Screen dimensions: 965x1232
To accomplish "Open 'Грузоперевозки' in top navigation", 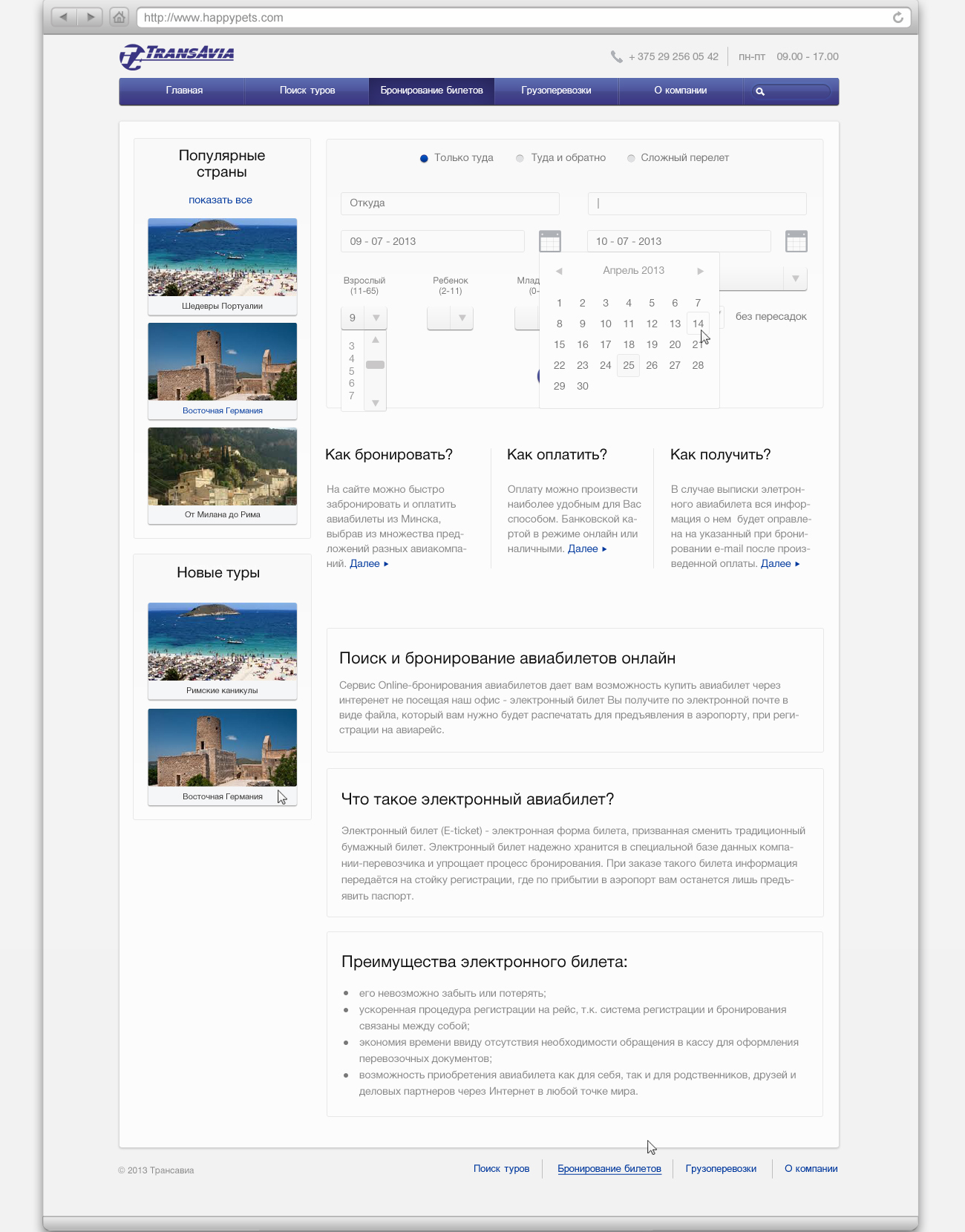I will [x=556, y=91].
